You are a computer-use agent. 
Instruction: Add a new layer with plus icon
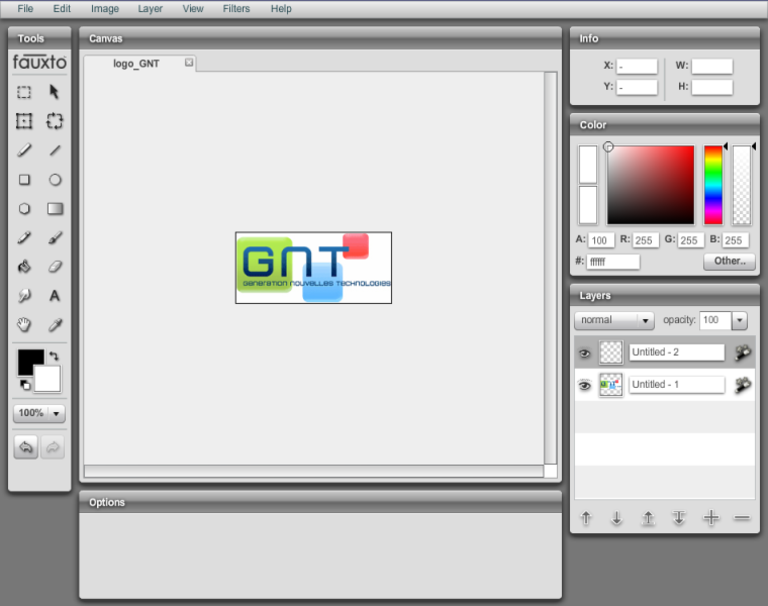711,517
